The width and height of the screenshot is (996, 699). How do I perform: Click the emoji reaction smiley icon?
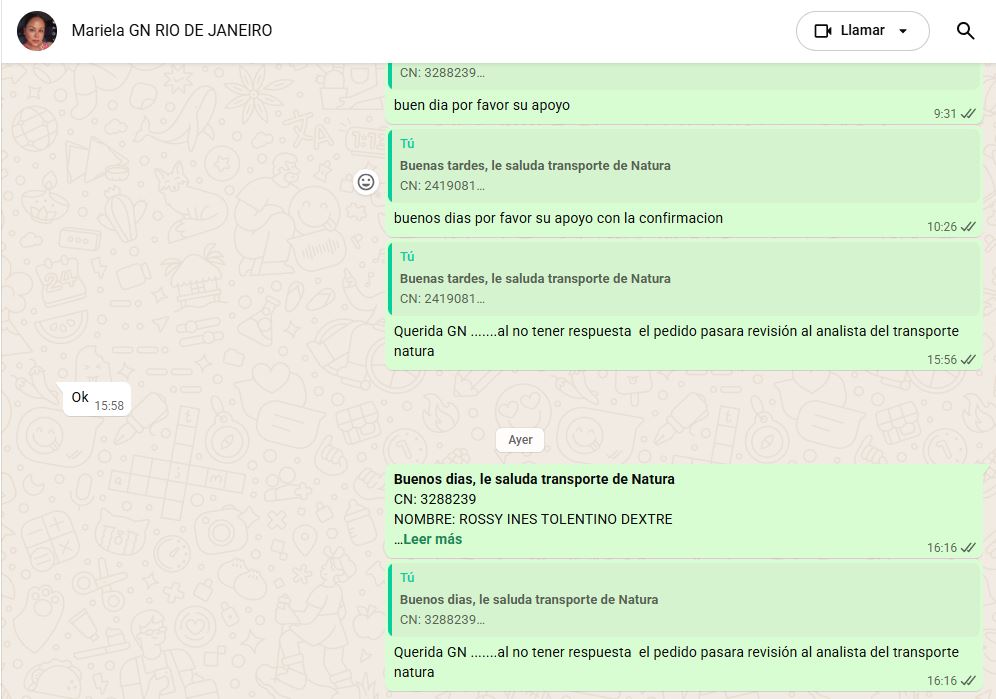[366, 182]
